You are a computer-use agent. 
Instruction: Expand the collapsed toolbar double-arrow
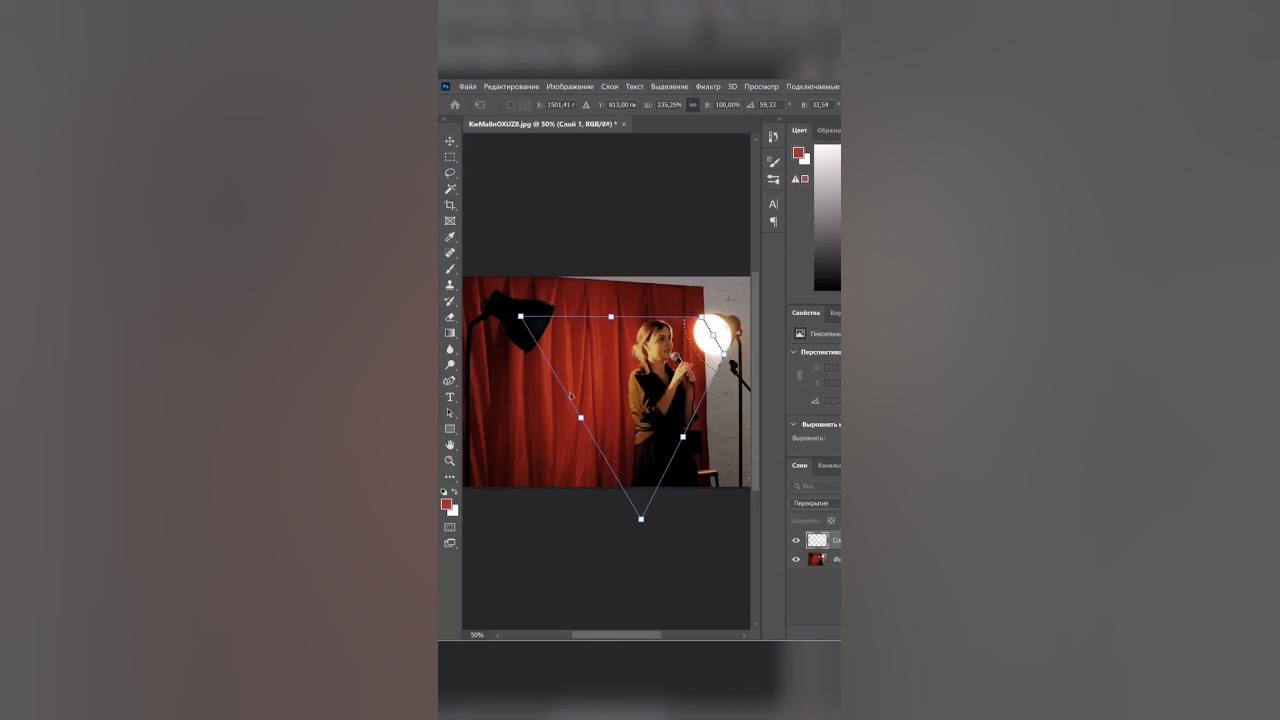coord(444,119)
